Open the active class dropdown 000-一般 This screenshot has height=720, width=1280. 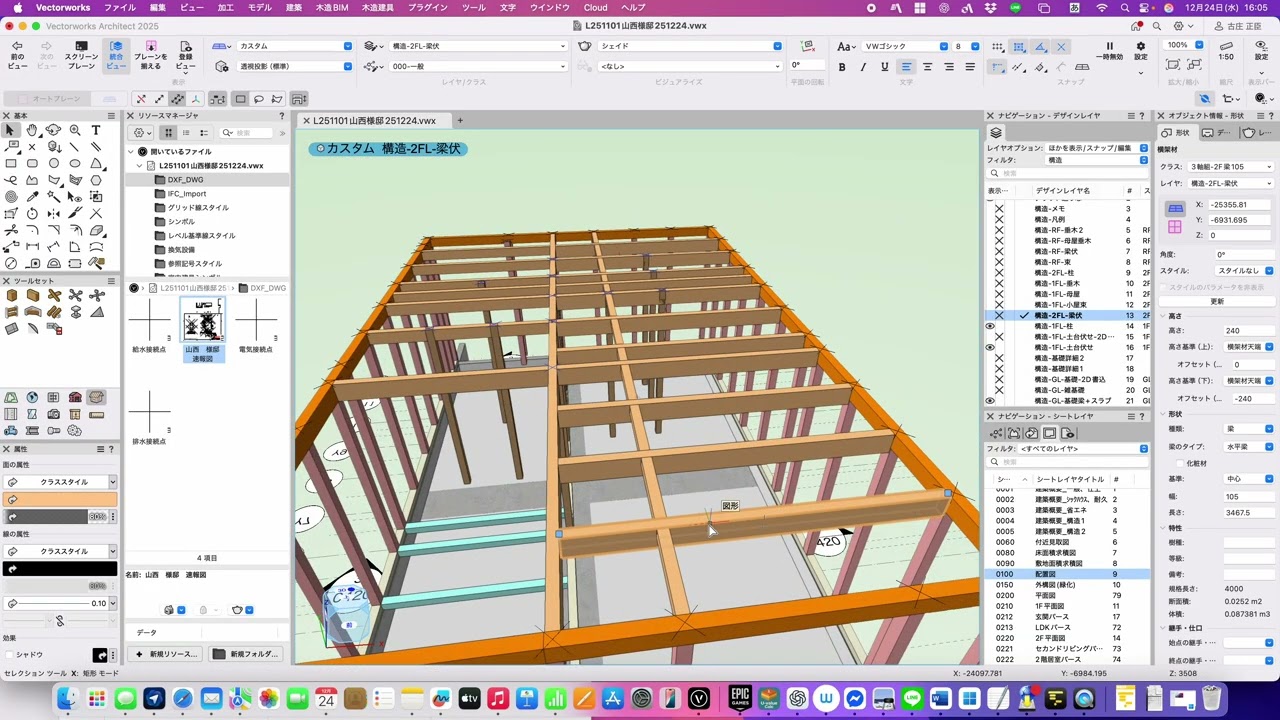[478, 66]
